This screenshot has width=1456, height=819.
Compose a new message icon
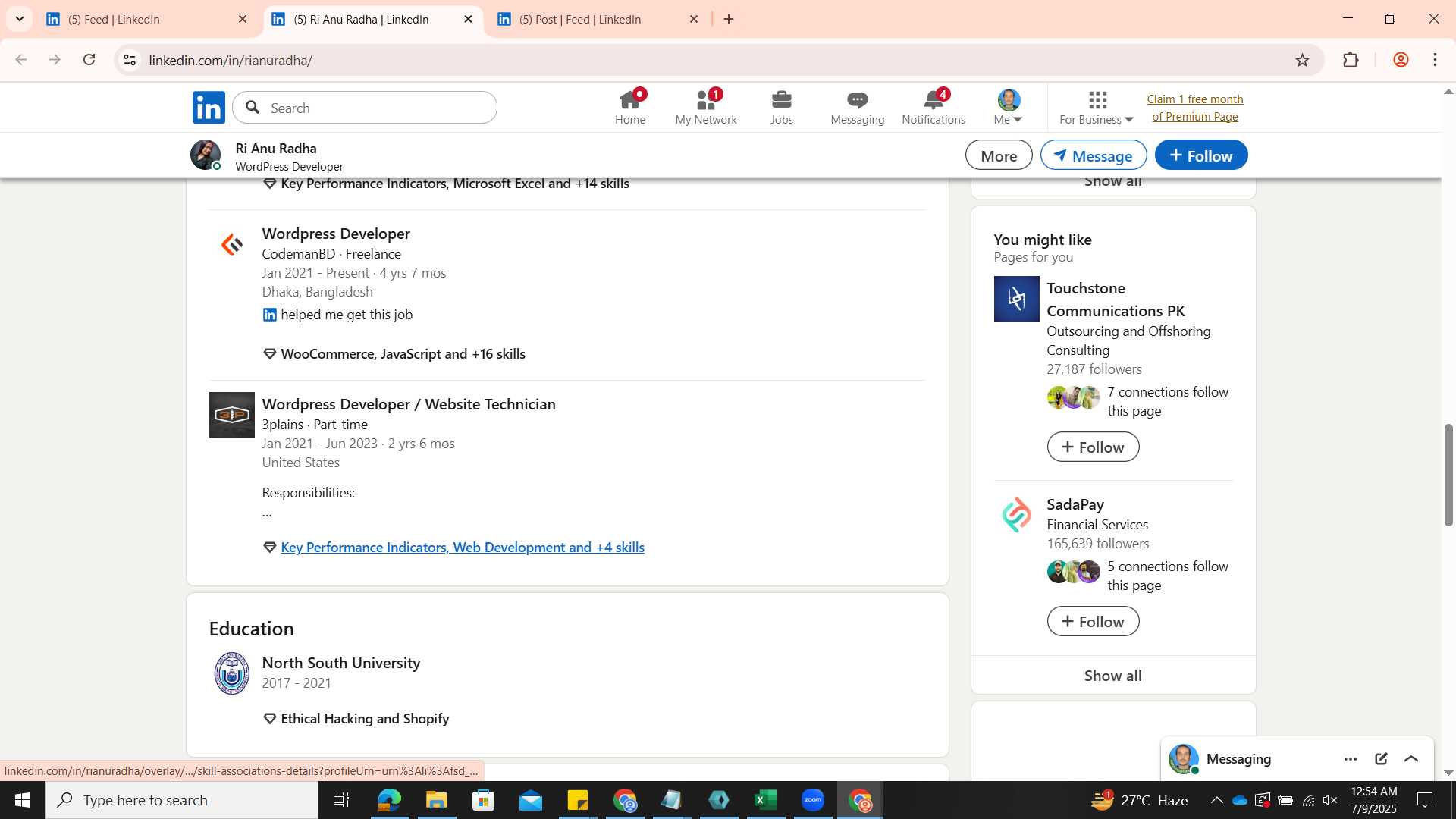click(x=1381, y=759)
